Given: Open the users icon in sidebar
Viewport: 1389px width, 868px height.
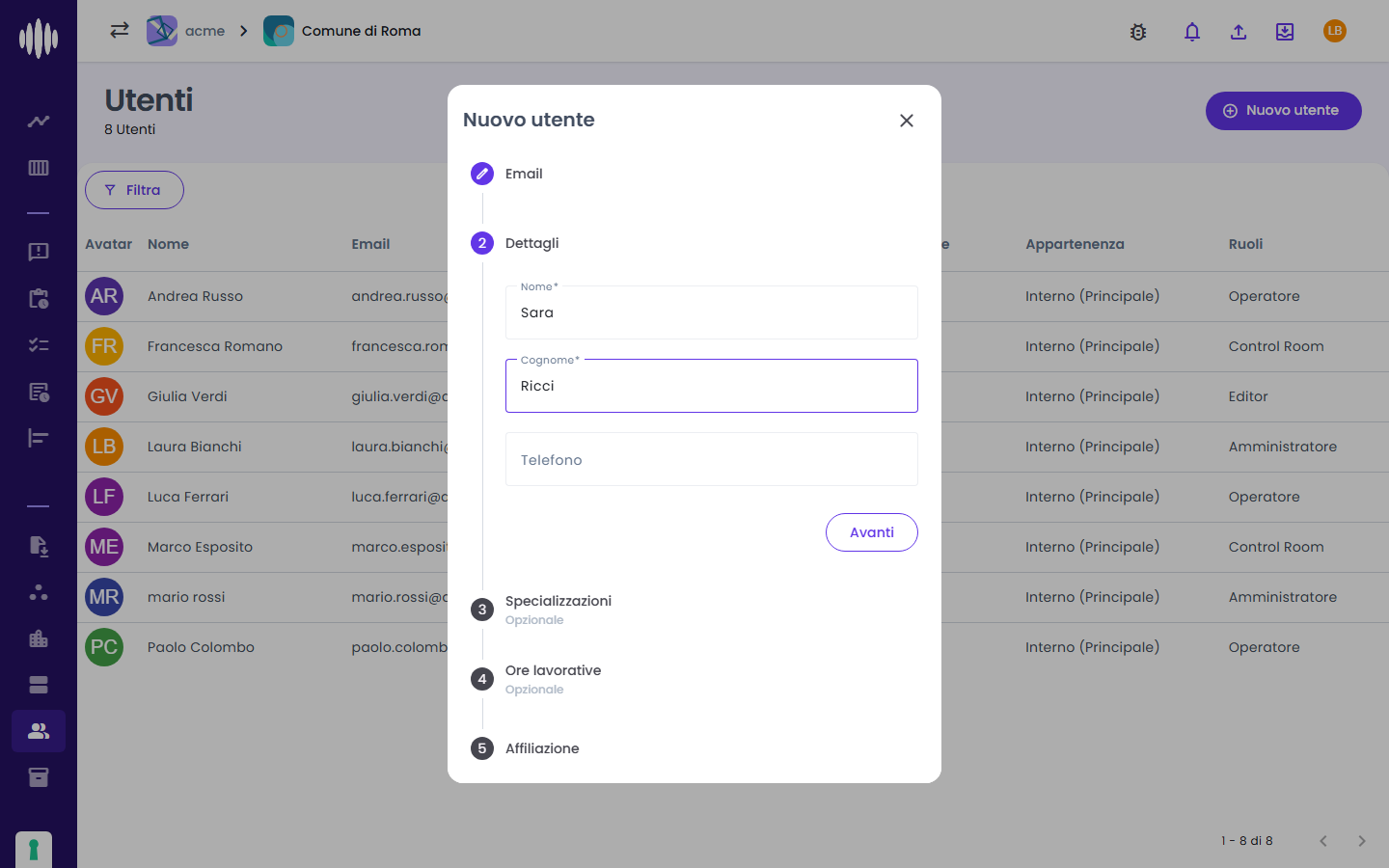Looking at the screenshot, I should click(39, 731).
